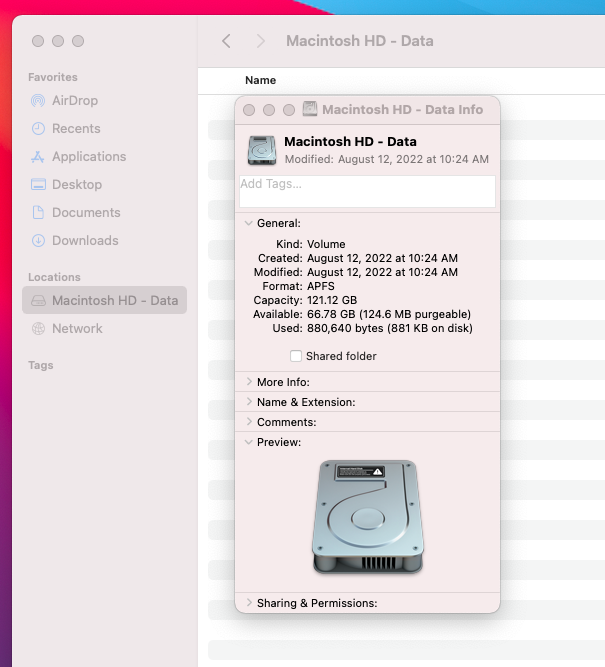This screenshot has width=605, height=667.
Task: Click the Tags section heading
Action: click(41, 365)
